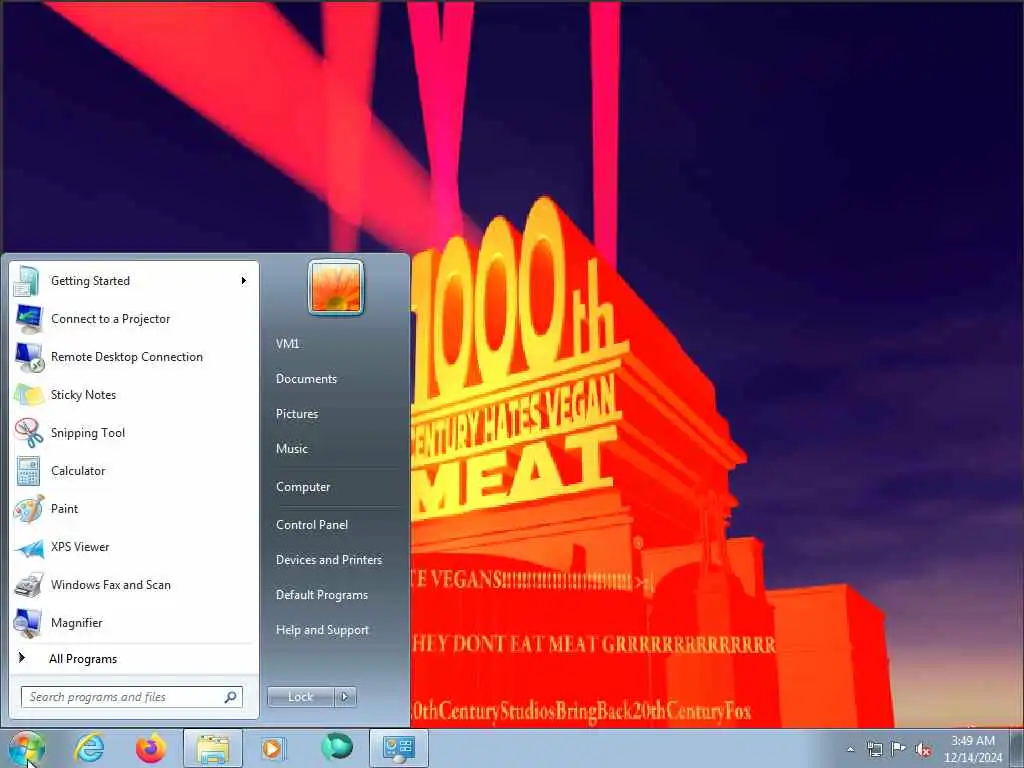Open Remote Desktop Connection
The image size is (1024, 768).
click(x=134, y=357)
